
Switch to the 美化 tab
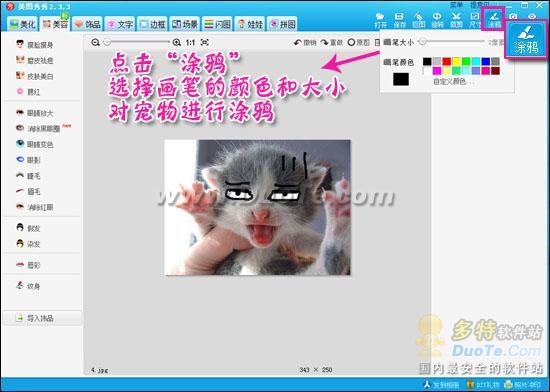tap(22, 24)
